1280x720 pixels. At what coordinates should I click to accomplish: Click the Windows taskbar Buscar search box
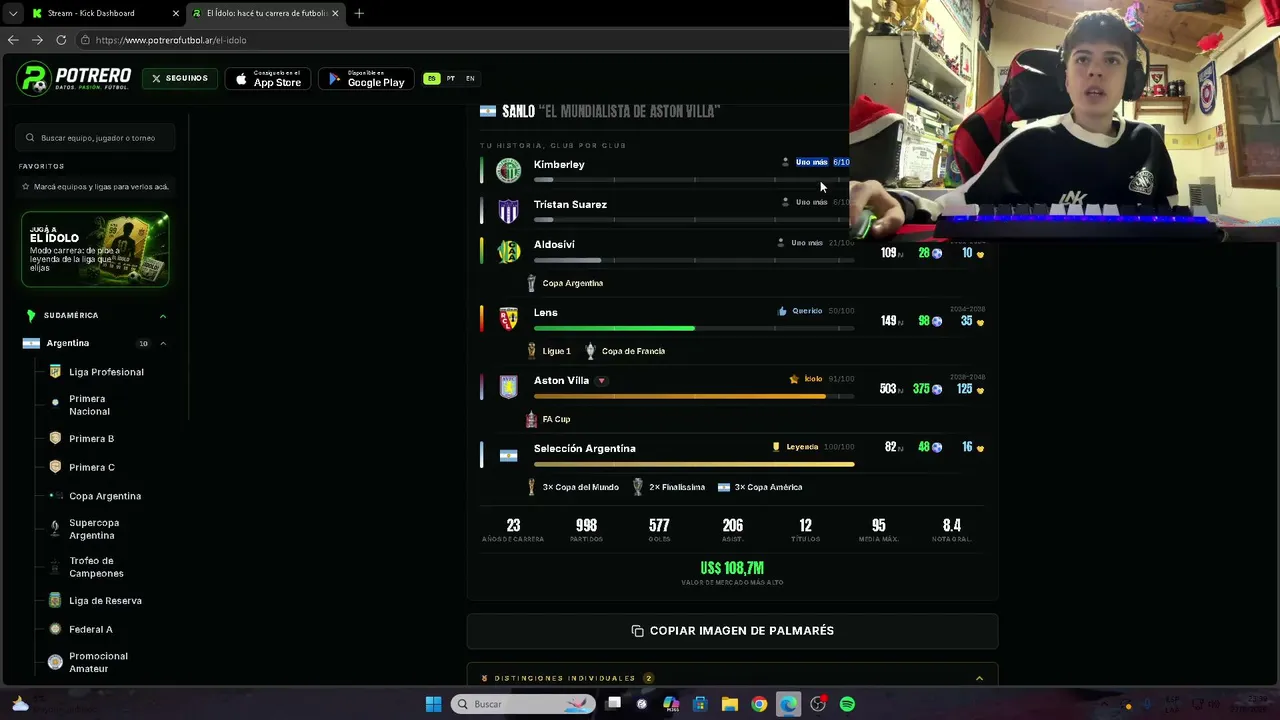[x=522, y=704]
